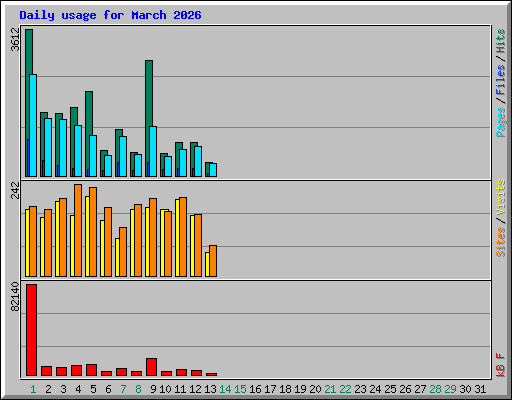Click day label 11 on the x-axis
Screen dimensions: 512x400
180,389
